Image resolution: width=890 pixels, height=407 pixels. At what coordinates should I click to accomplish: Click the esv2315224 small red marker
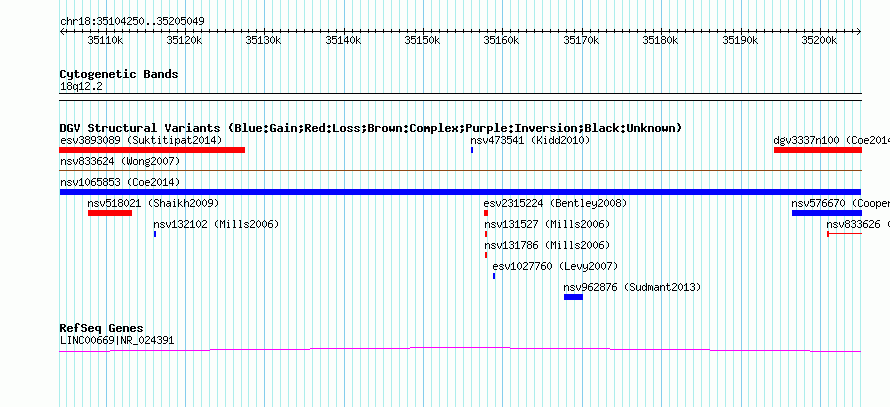[x=486, y=213]
